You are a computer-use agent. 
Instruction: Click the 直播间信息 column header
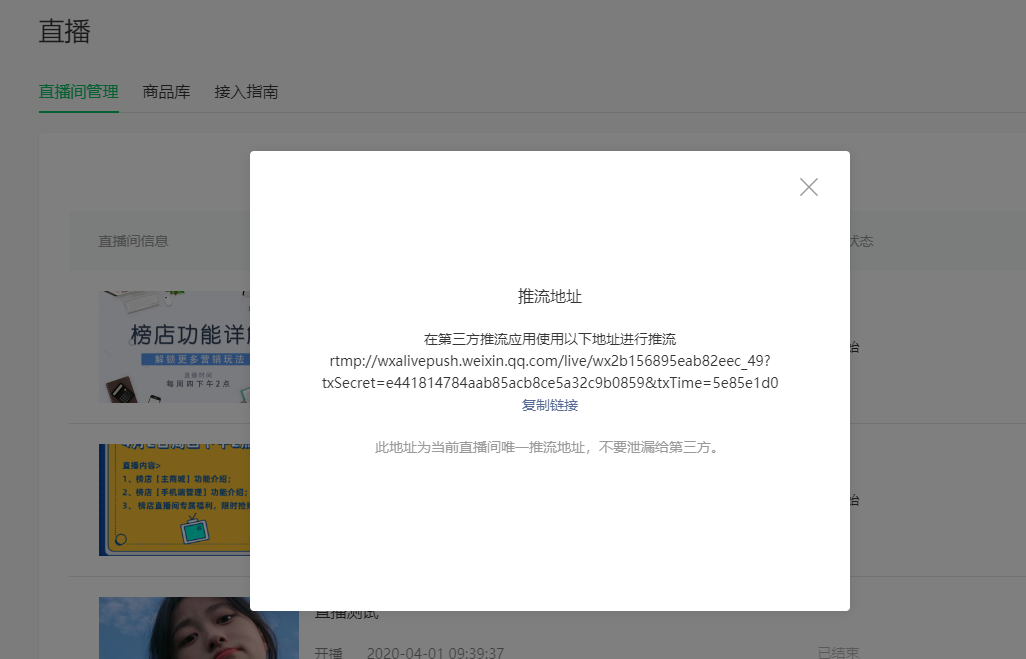coord(133,241)
